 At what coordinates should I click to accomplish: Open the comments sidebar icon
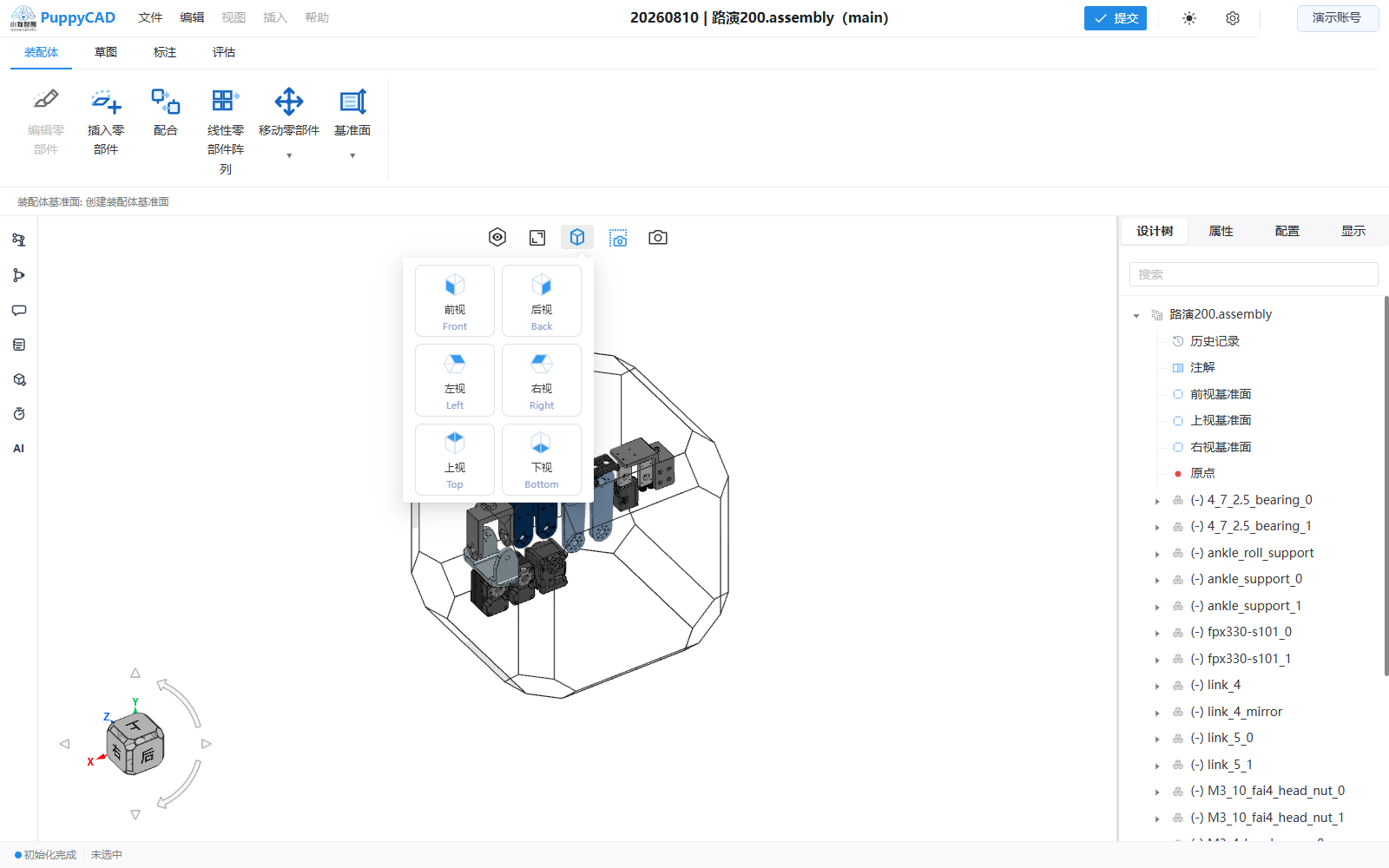tap(19, 310)
